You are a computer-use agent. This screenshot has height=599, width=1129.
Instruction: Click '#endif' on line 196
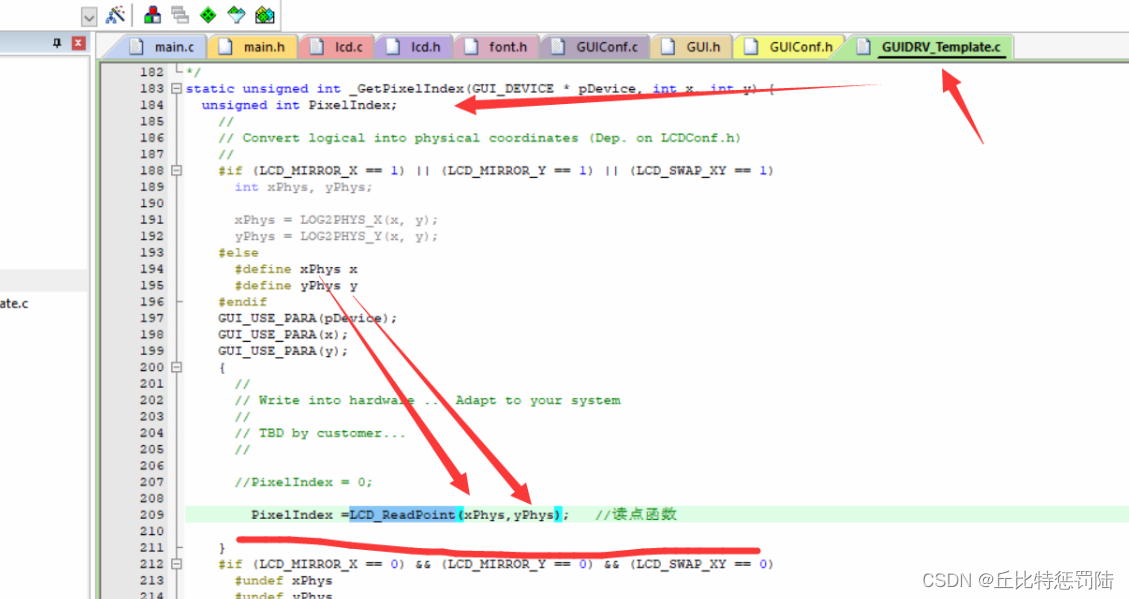point(243,302)
